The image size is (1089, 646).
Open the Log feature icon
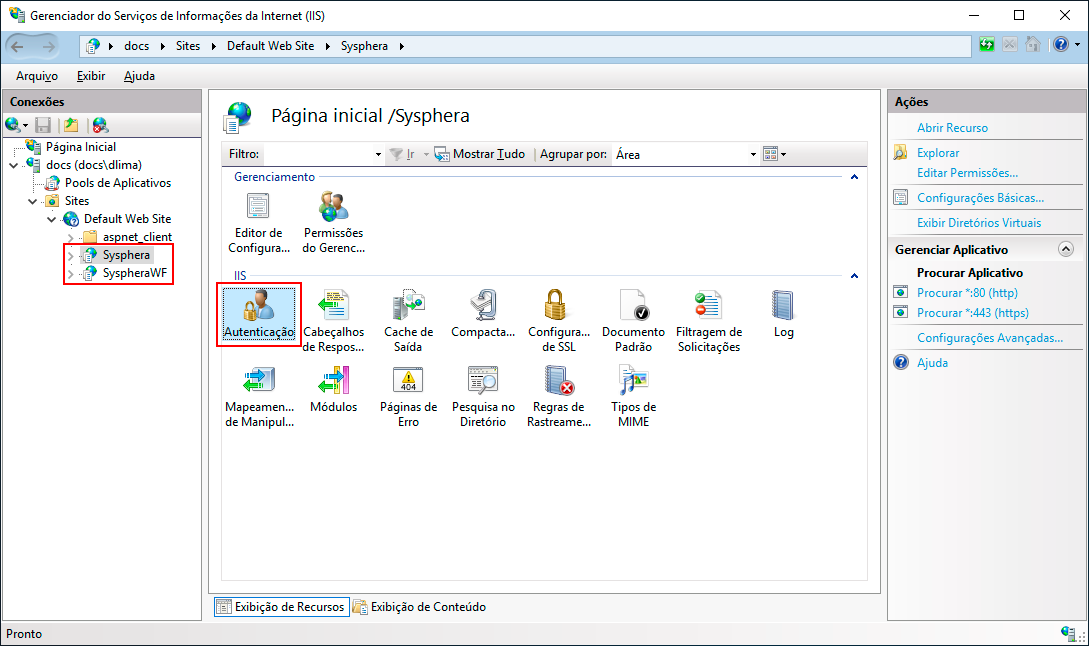(783, 306)
